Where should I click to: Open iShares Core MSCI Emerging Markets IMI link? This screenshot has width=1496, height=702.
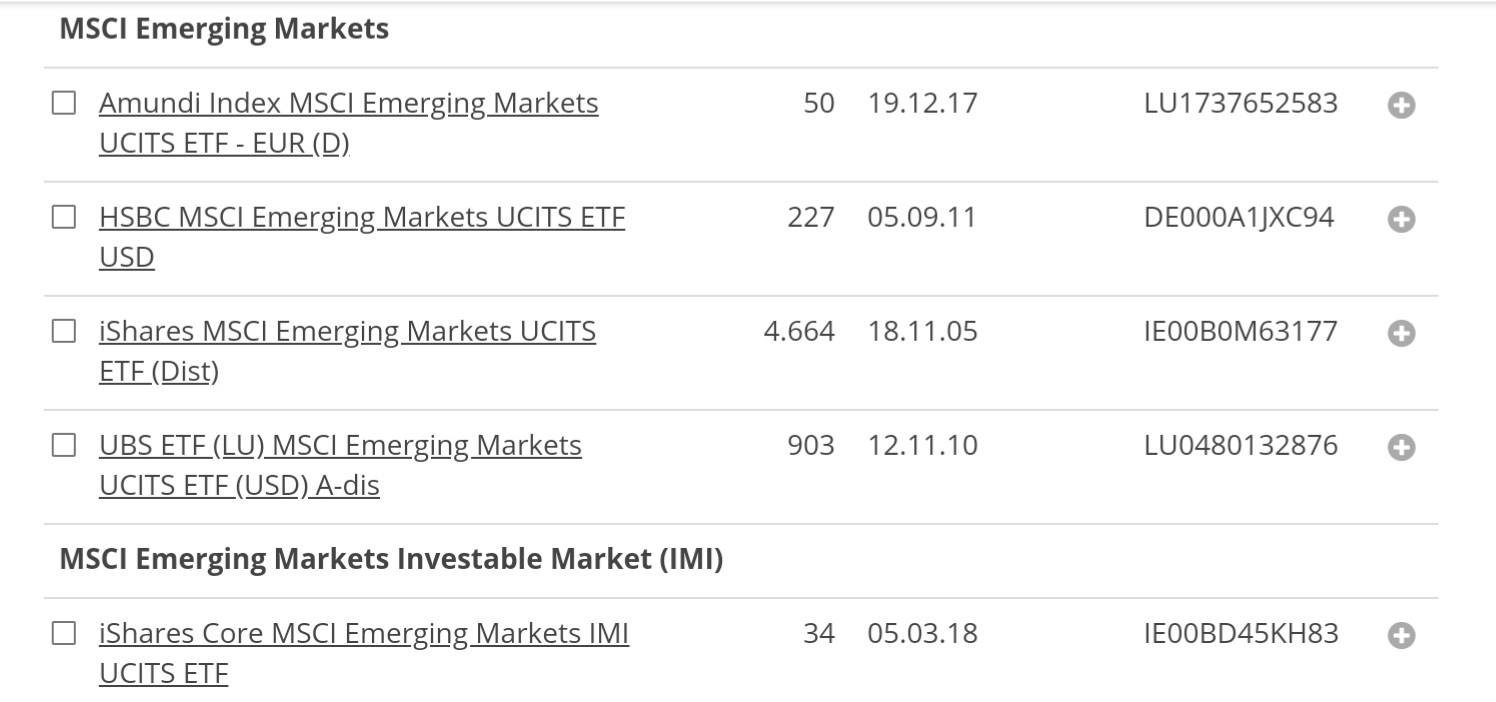coord(363,634)
